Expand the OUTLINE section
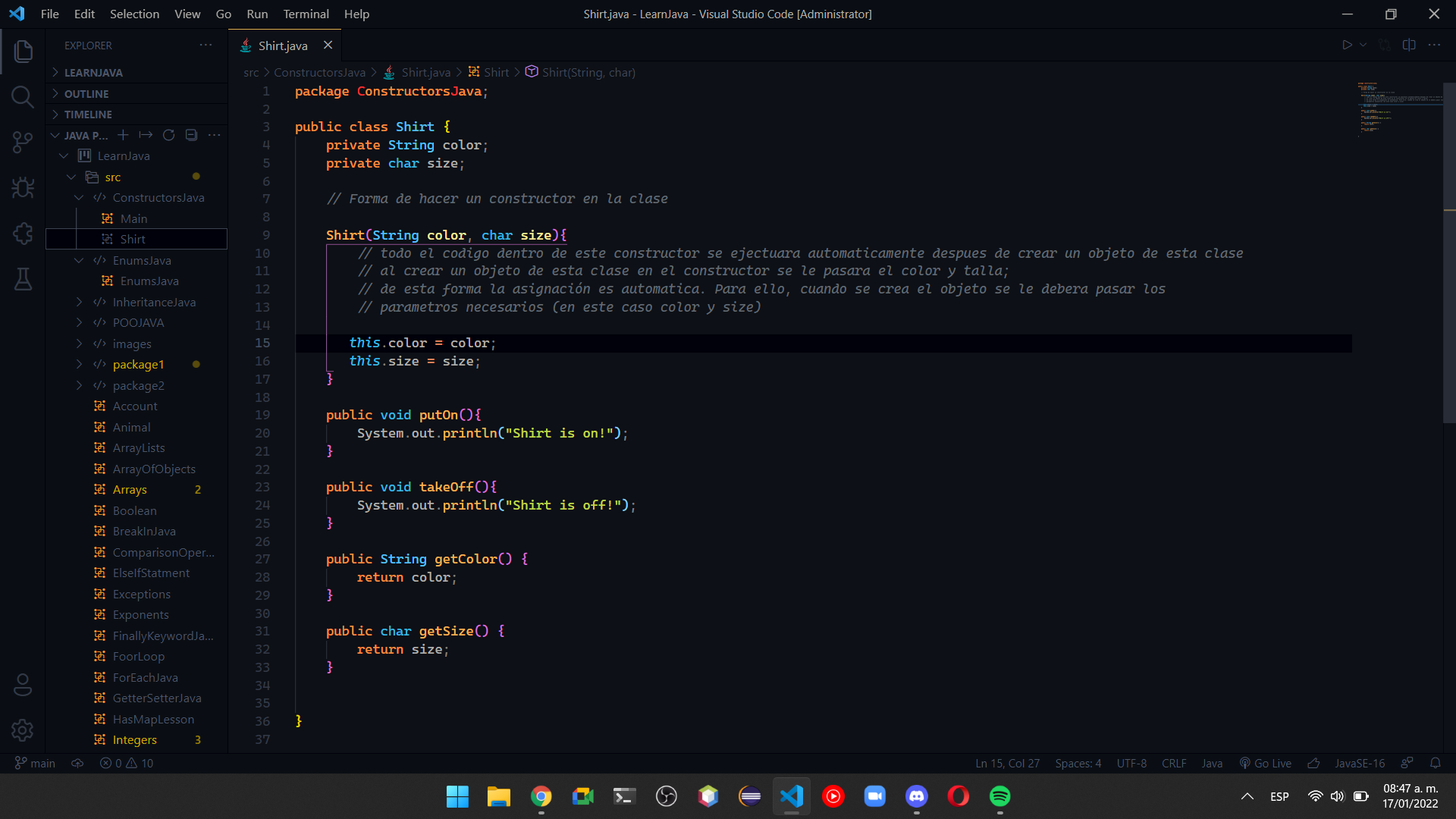 click(x=86, y=93)
